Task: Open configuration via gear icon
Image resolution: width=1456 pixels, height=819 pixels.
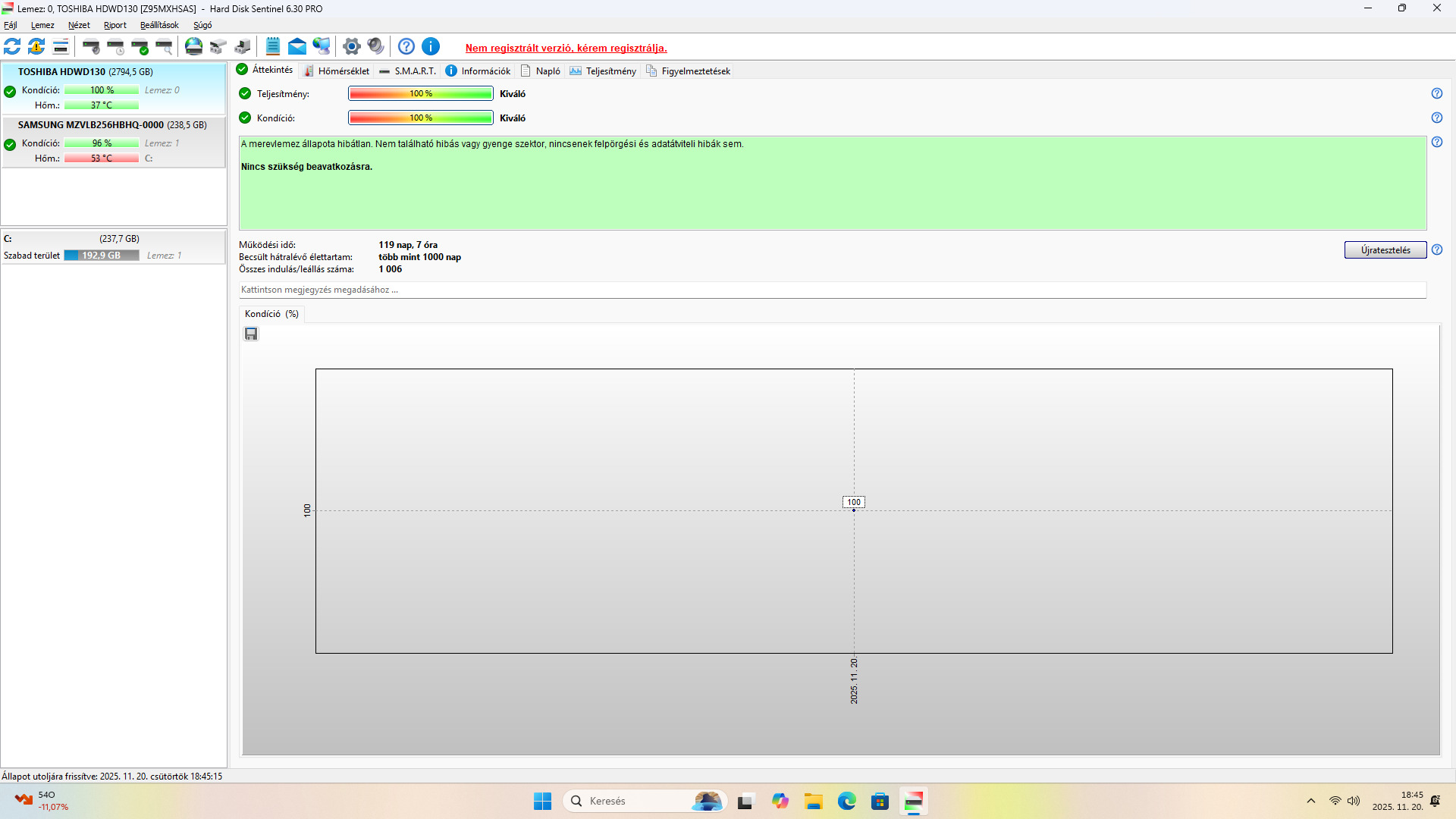Action: pyautogui.click(x=351, y=47)
